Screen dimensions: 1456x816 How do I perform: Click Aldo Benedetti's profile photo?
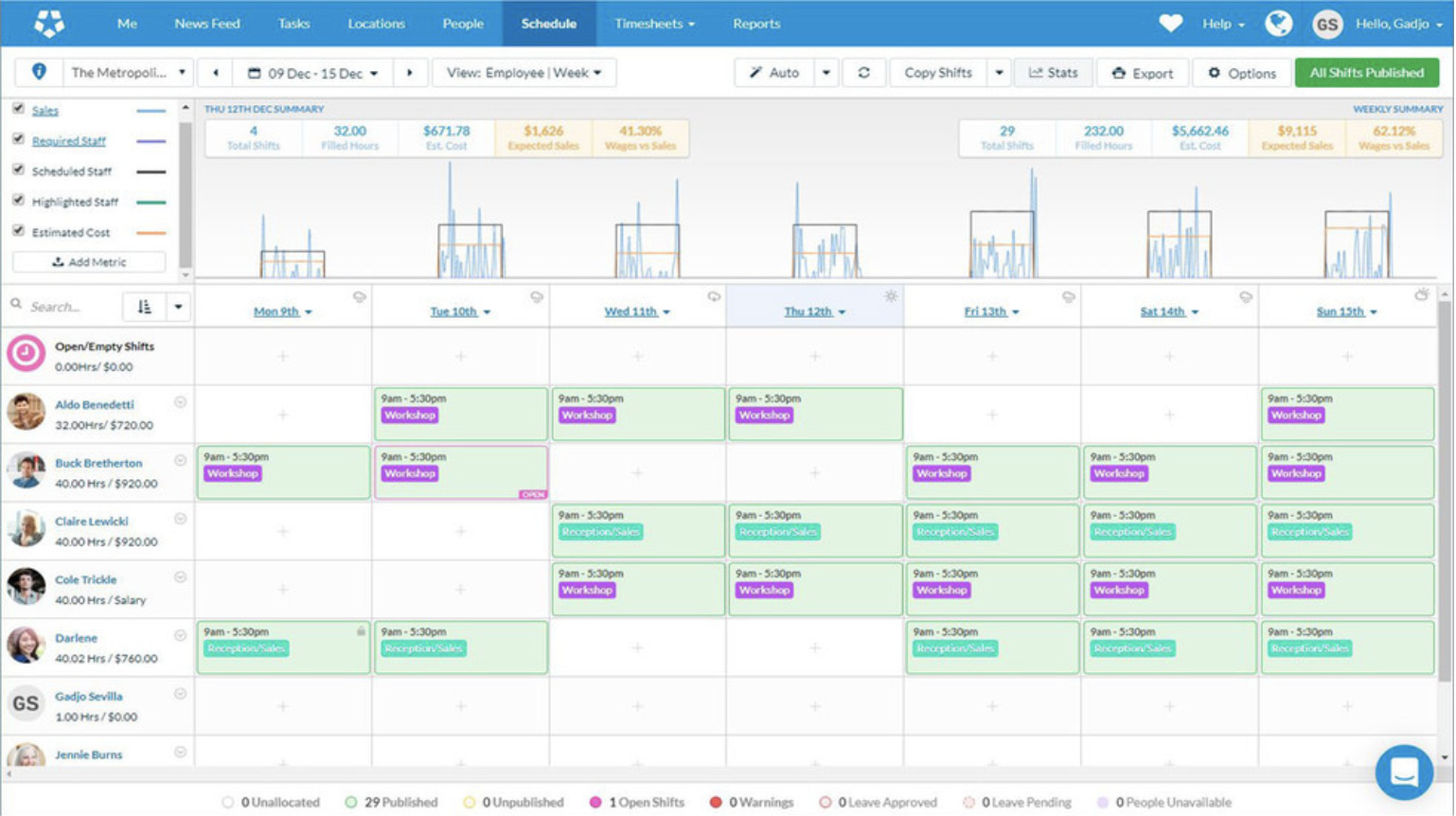point(26,413)
